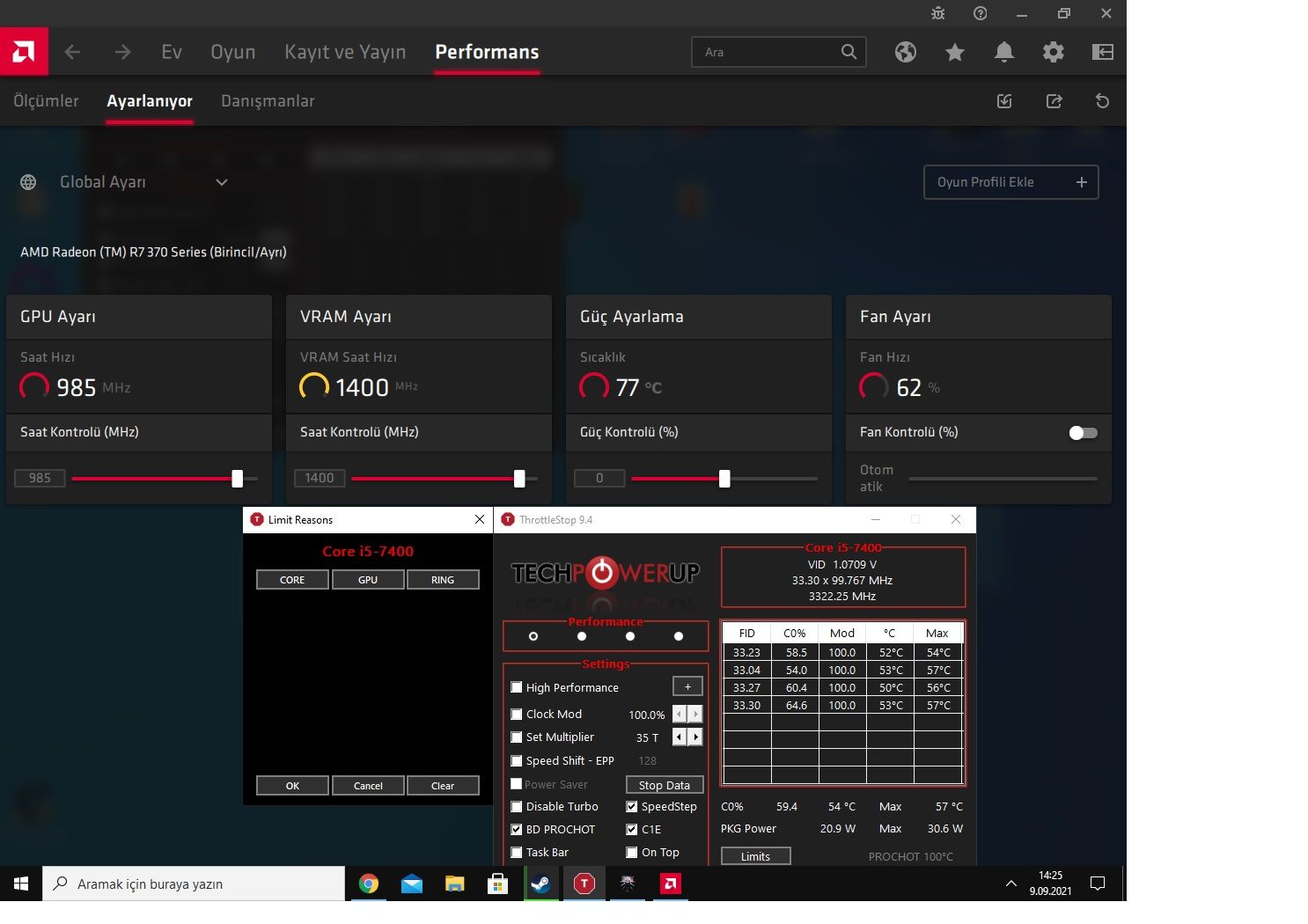Click the GPU Saat Kontrolü slider handle

pyautogui.click(x=237, y=479)
